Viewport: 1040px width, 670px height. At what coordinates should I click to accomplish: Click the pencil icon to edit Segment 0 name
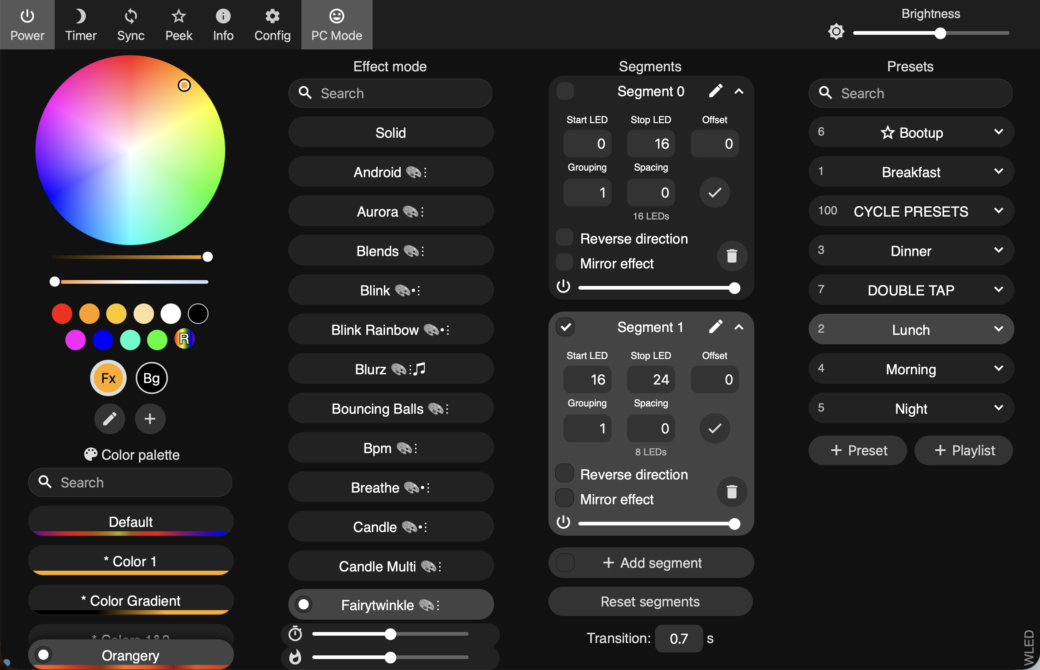coord(715,91)
